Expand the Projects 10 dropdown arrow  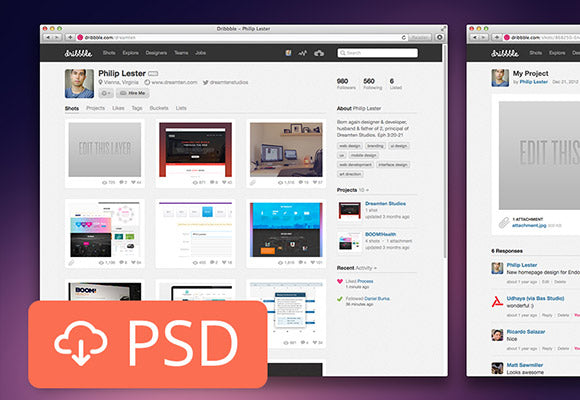point(367,190)
